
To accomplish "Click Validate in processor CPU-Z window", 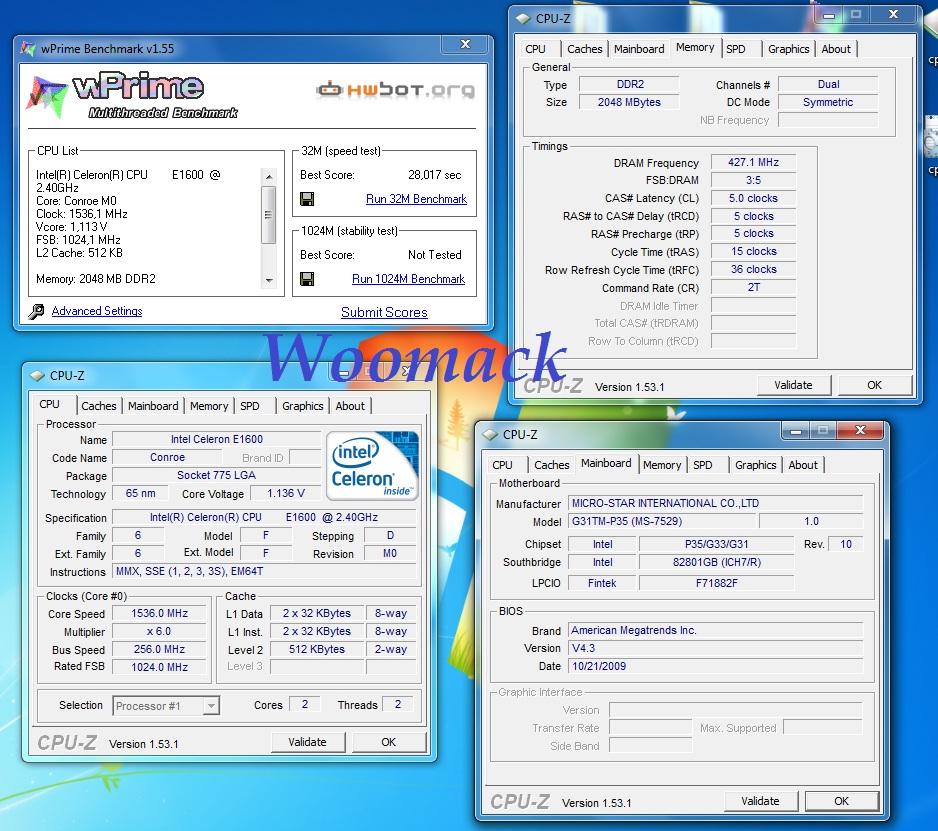I will (x=307, y=742).
